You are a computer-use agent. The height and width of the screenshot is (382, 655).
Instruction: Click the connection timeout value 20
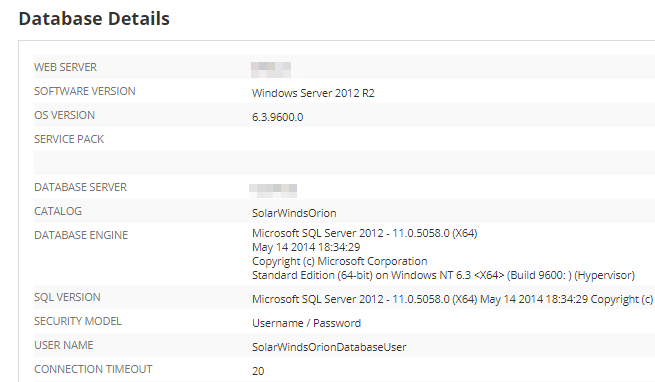point(258,371)
